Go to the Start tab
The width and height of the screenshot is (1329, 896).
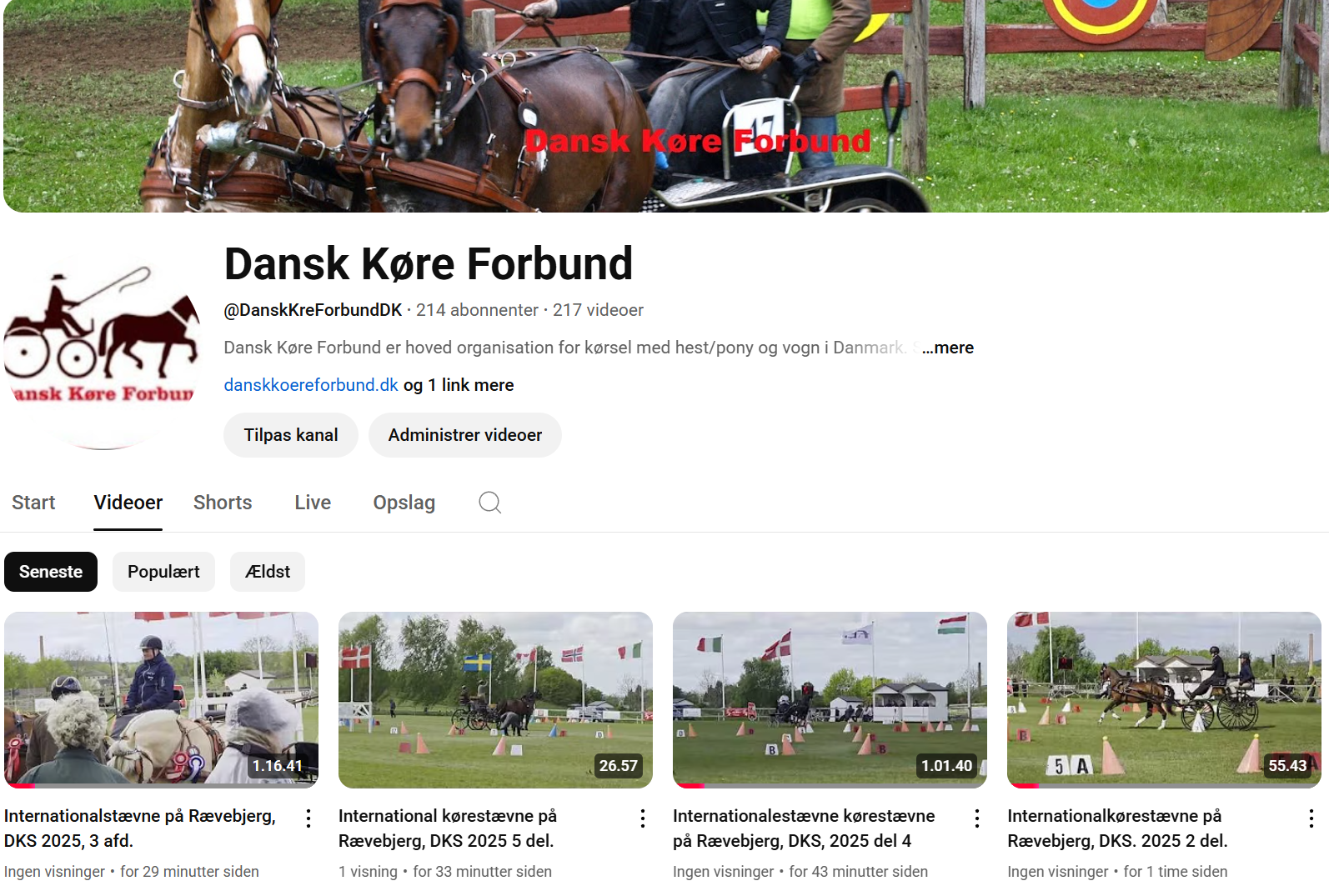pyautogui.click(x=33, y=503)
